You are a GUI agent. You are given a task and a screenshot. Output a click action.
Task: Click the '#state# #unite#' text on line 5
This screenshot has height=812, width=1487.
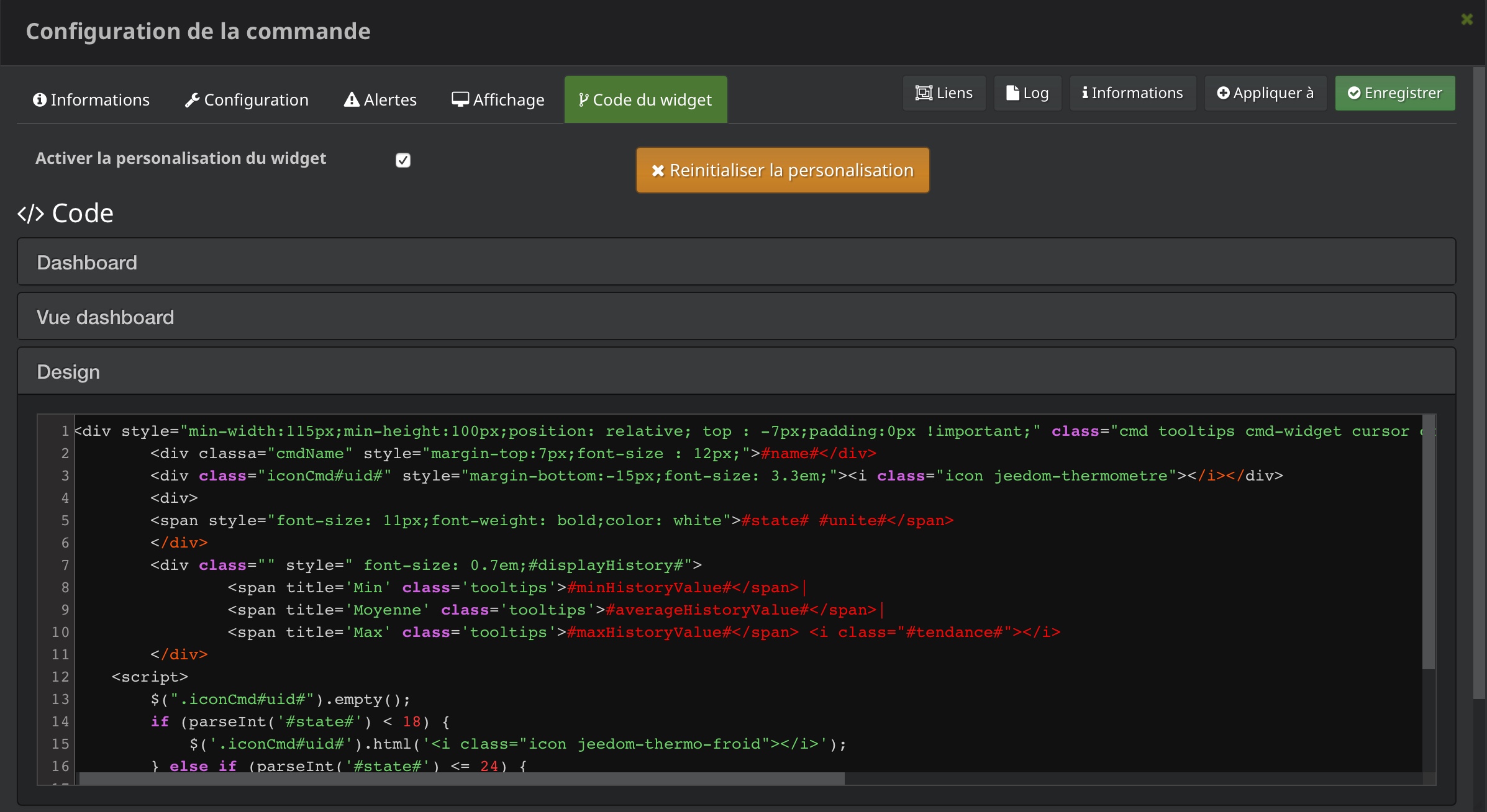814,520
